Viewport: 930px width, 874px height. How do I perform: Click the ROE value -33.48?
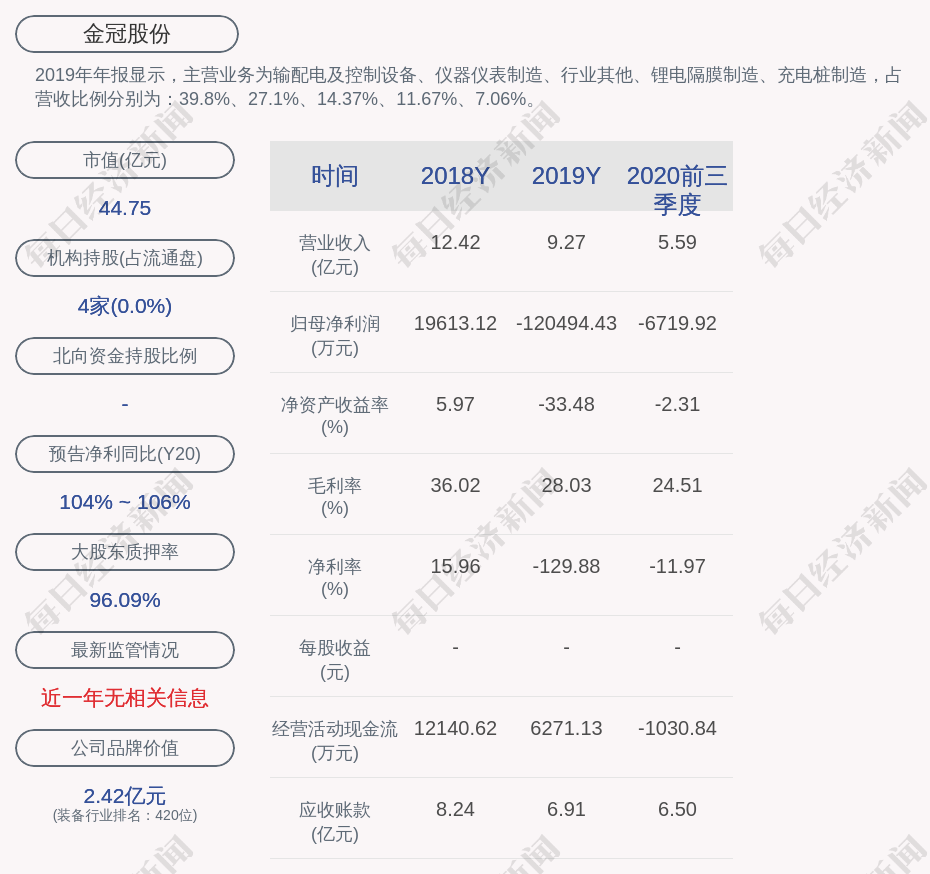[x=566, y=404]
